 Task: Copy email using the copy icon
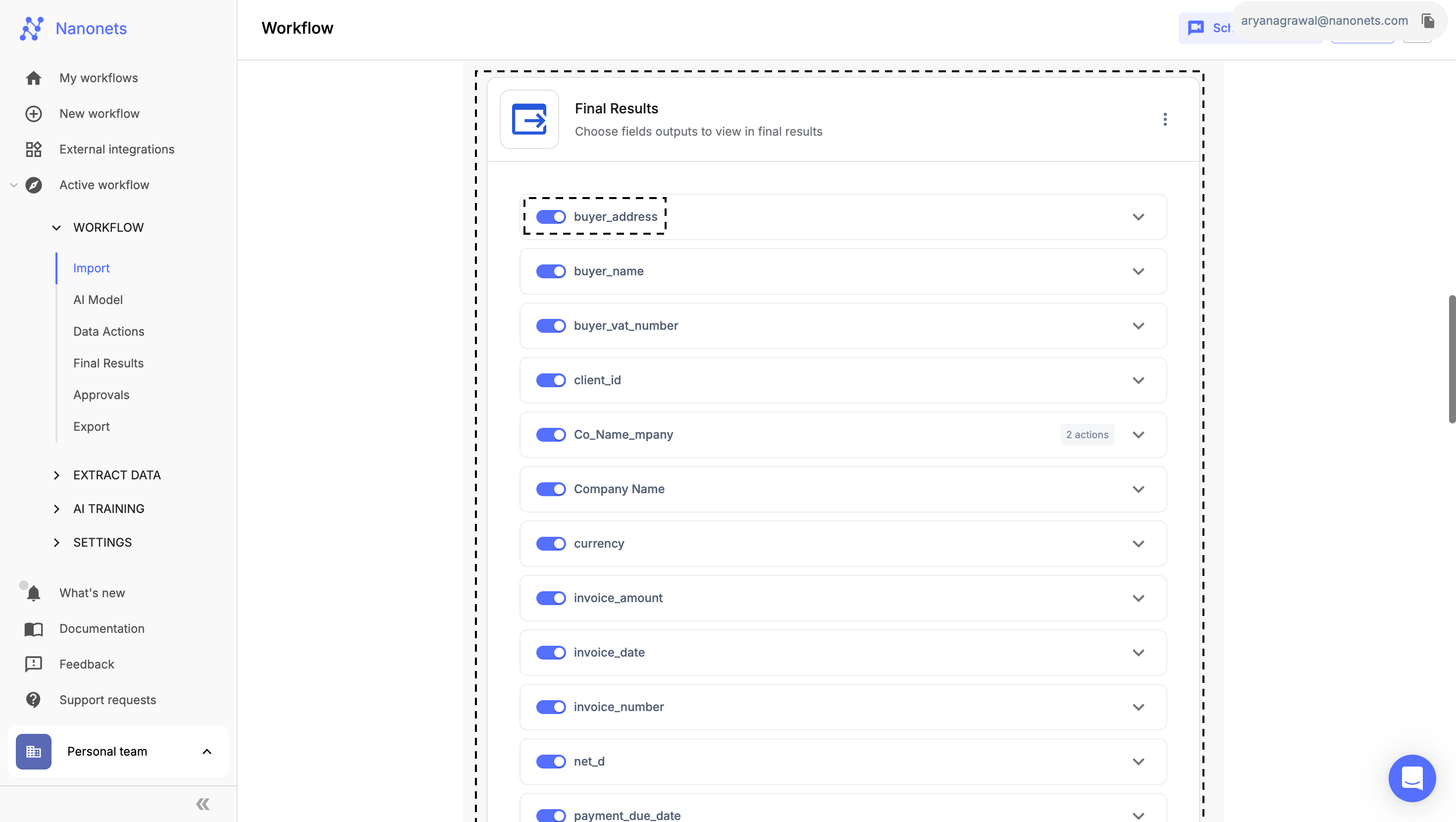click(1428, 21)
